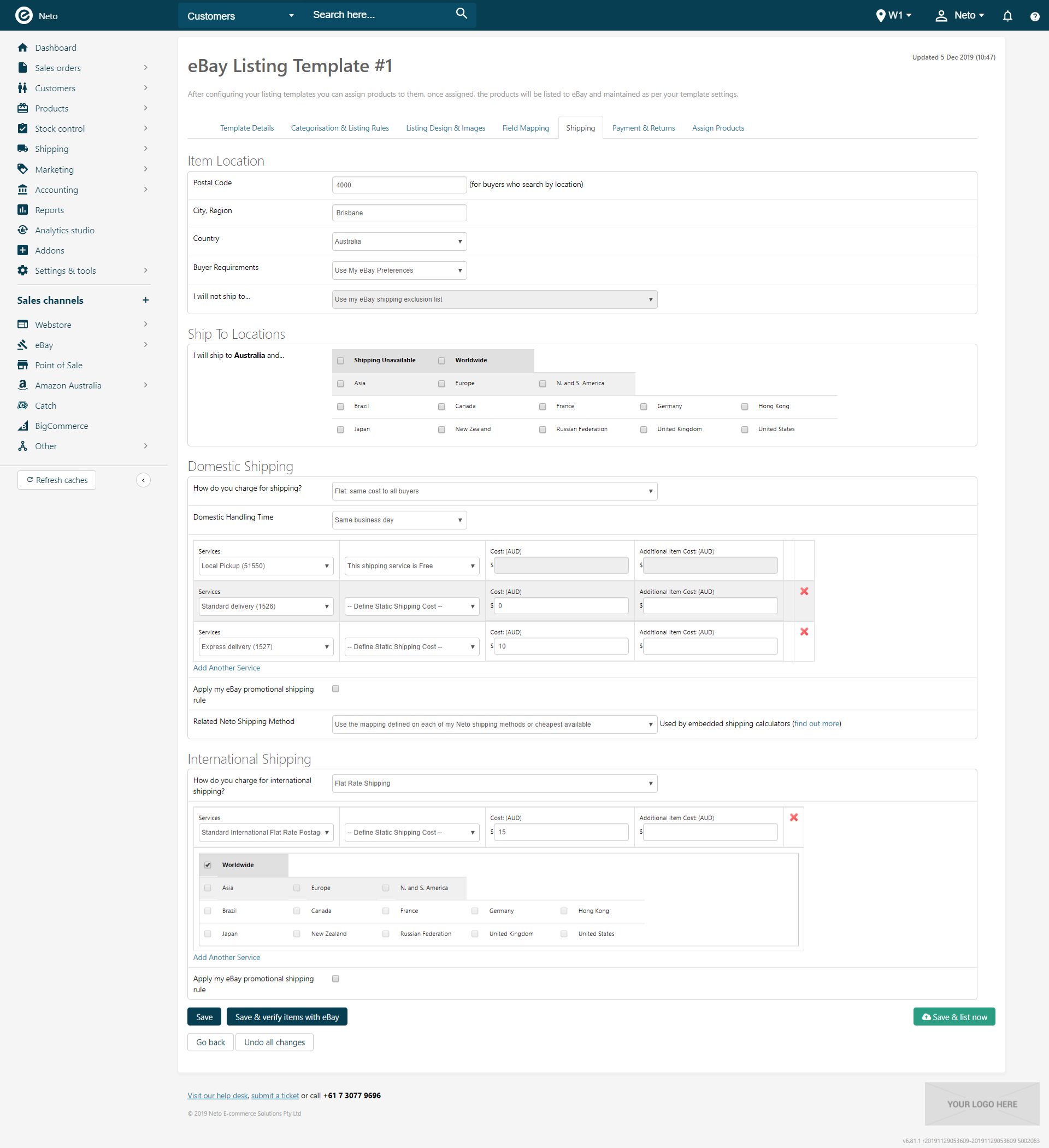Switch to Assign Products tab

click(x=718, y=128)
